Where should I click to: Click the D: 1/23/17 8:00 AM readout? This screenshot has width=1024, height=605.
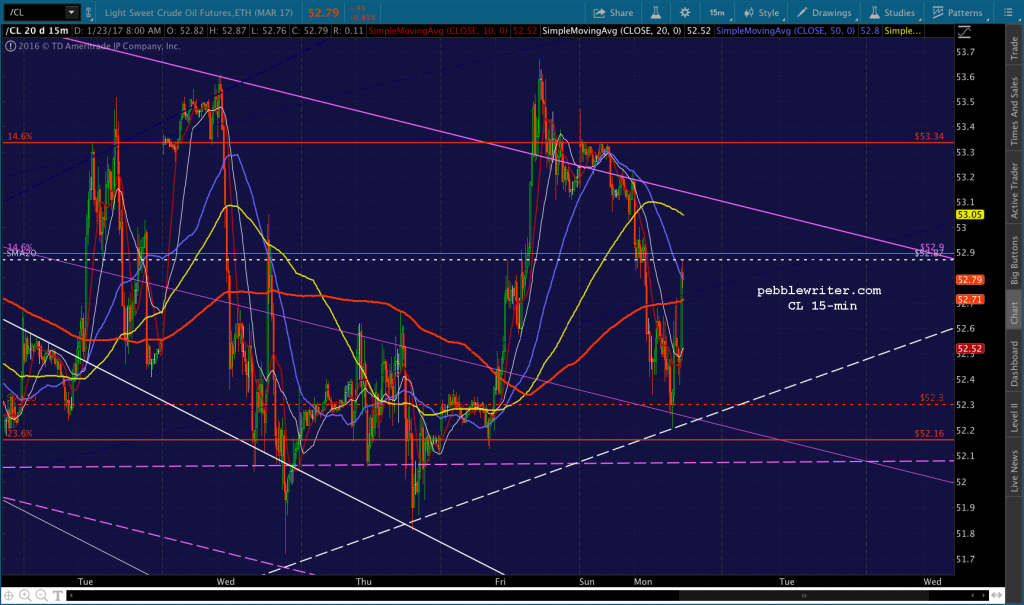click(118, 31)
